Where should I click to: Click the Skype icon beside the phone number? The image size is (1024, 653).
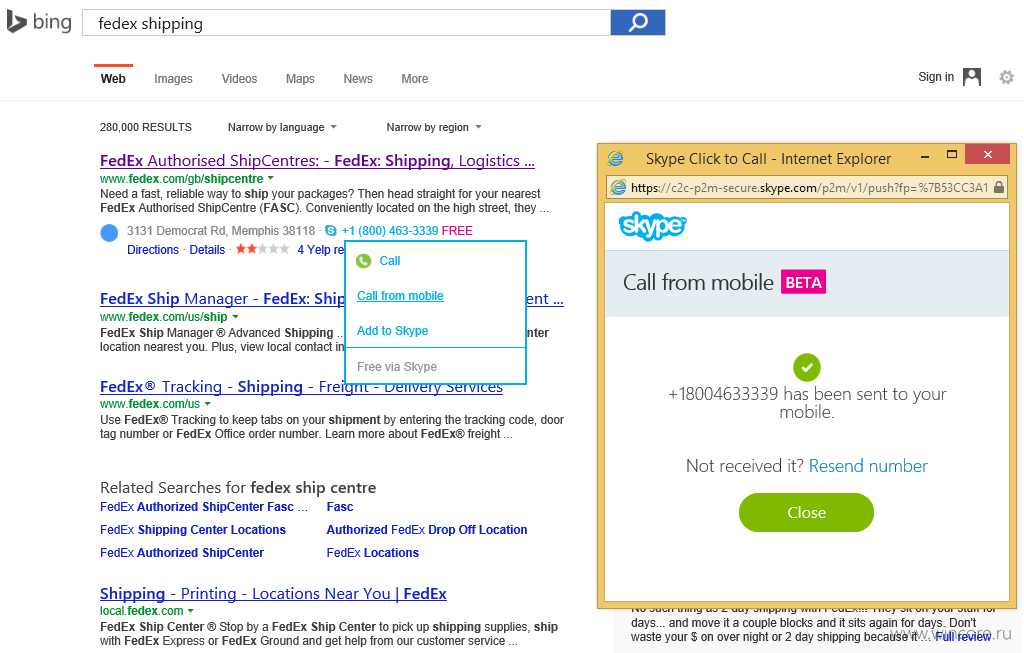[330, 231]
